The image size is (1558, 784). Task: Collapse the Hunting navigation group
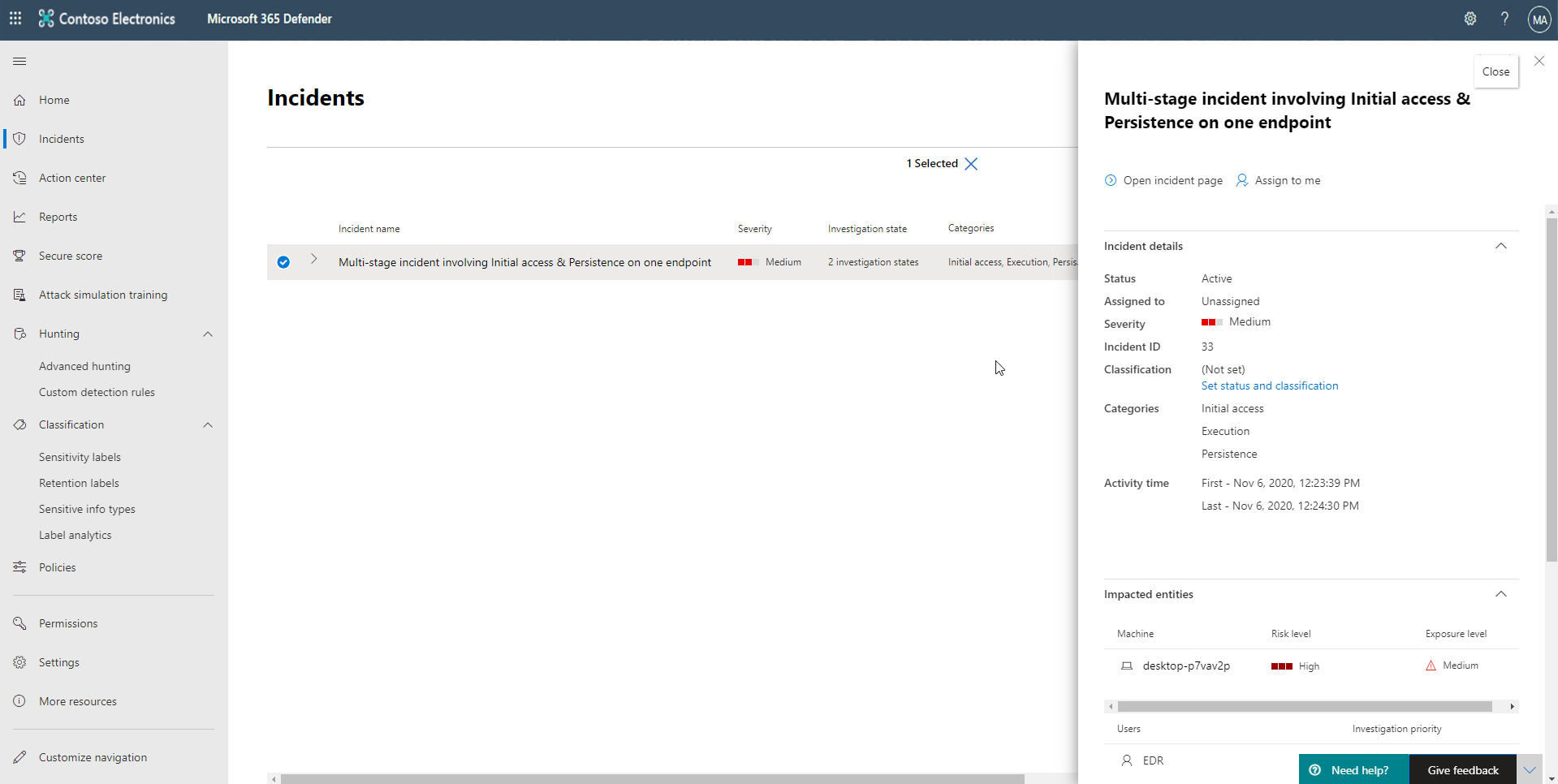click(x=208, y=334)
